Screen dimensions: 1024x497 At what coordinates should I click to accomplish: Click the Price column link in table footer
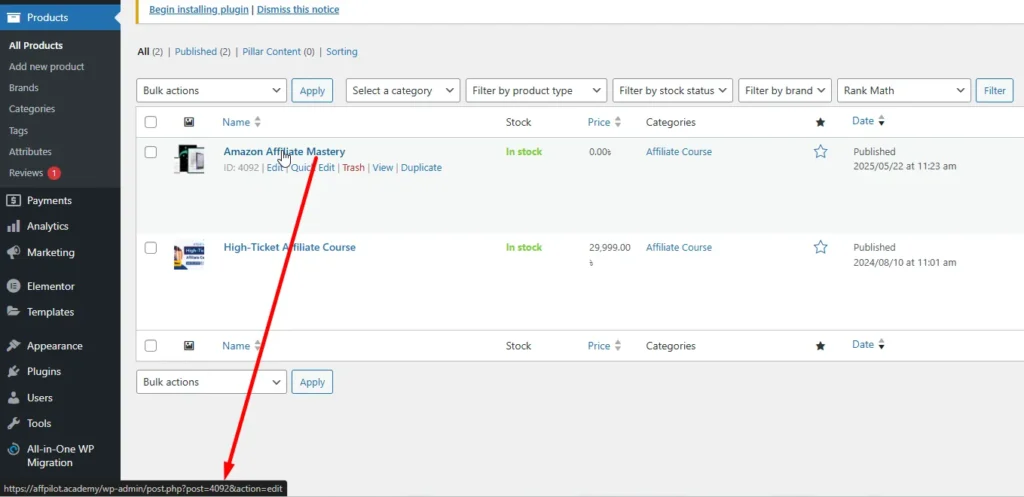pos(599,345)
